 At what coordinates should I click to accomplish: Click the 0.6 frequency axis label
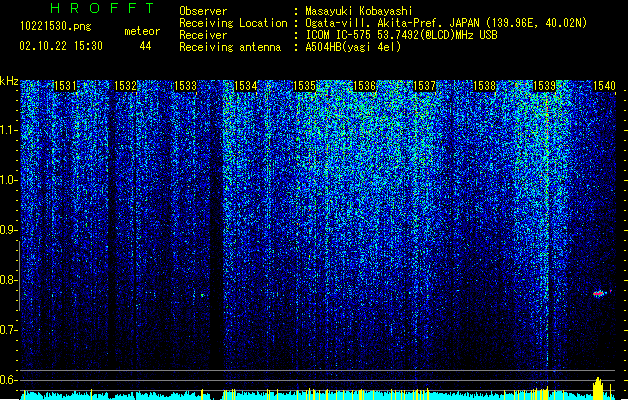click(x=9, y=380)
